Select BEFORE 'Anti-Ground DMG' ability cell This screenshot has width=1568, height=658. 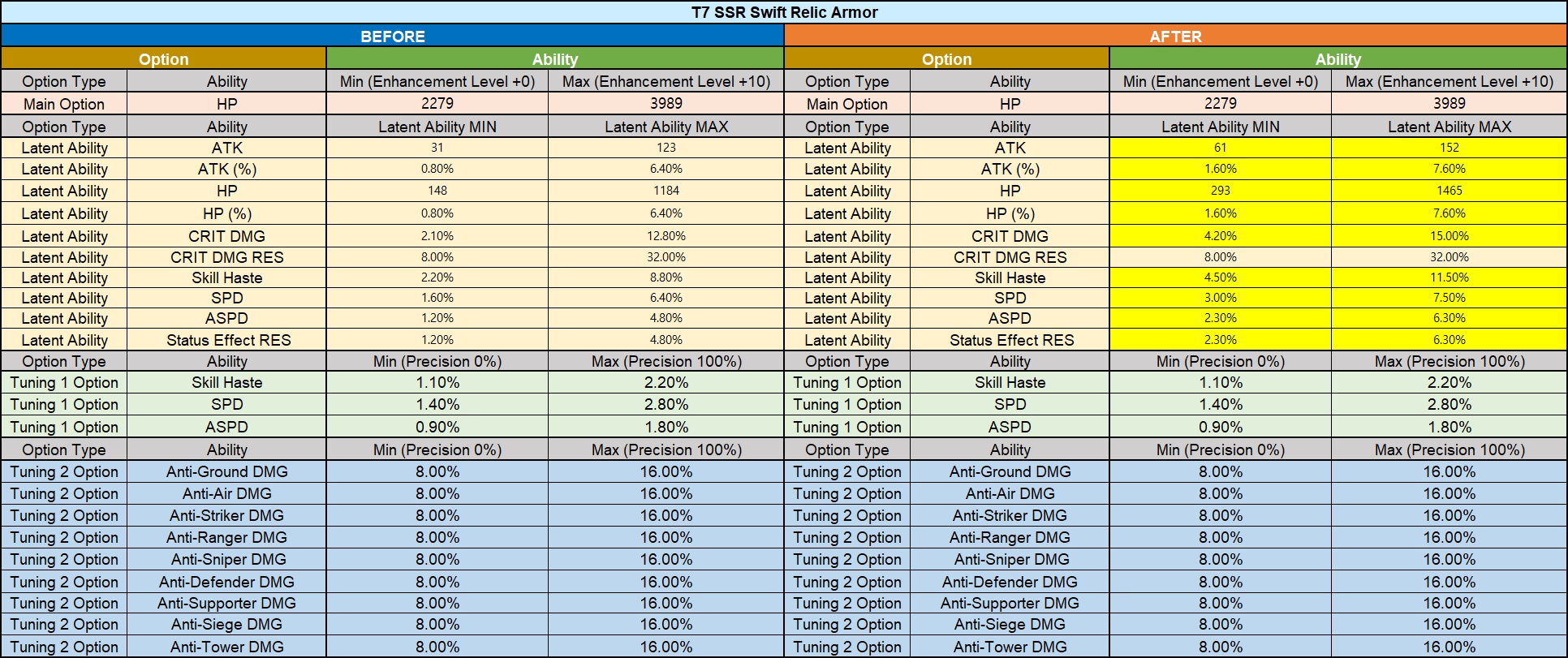[x=227, y=471]
